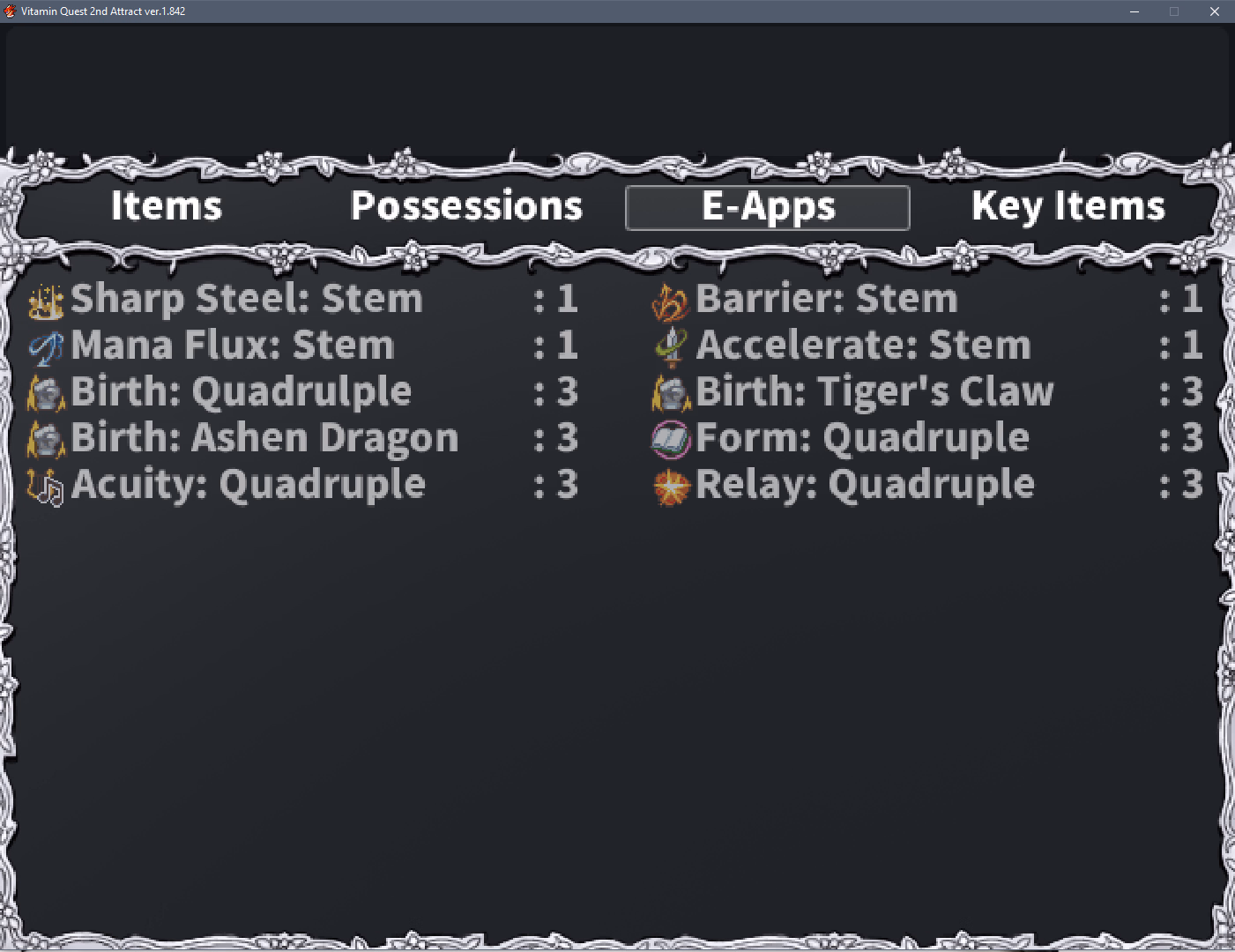The height and width of the screenshot is (952, 1235).
Task: Click the Acuity: Quadruple music note icon
Action: point(46,487)
